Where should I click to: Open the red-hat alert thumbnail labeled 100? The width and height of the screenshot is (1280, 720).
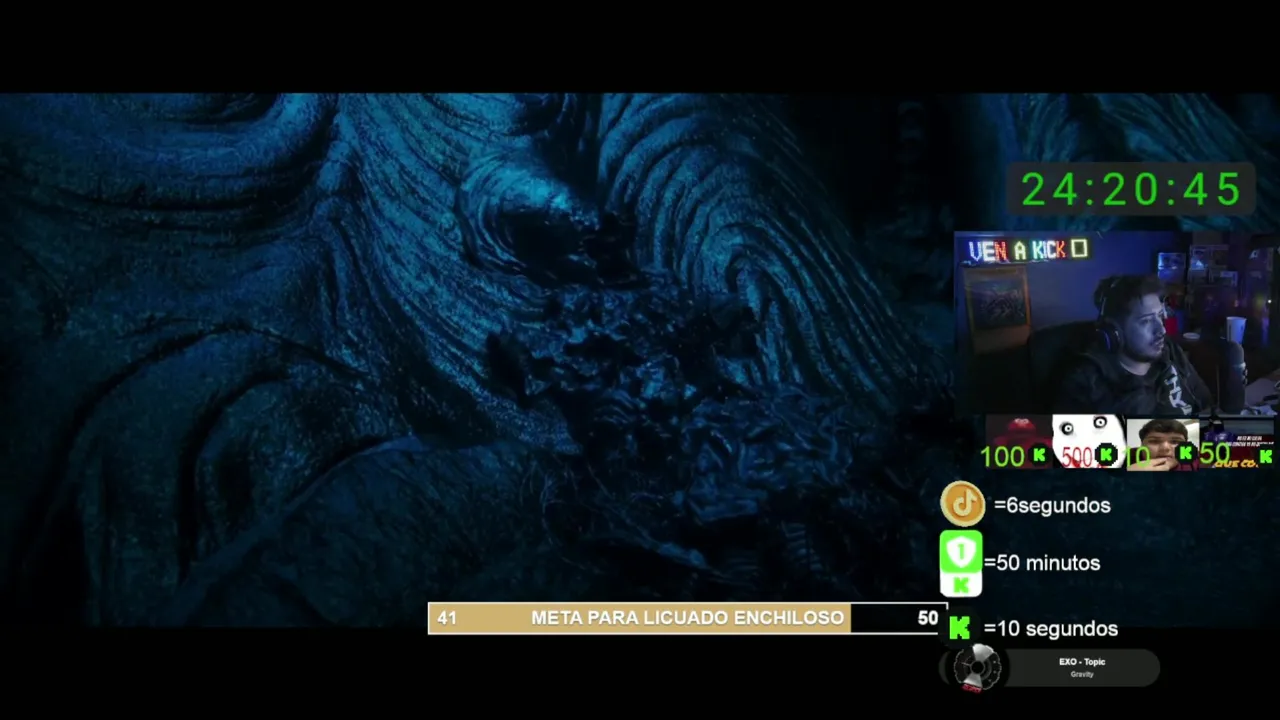(1017, 443)
